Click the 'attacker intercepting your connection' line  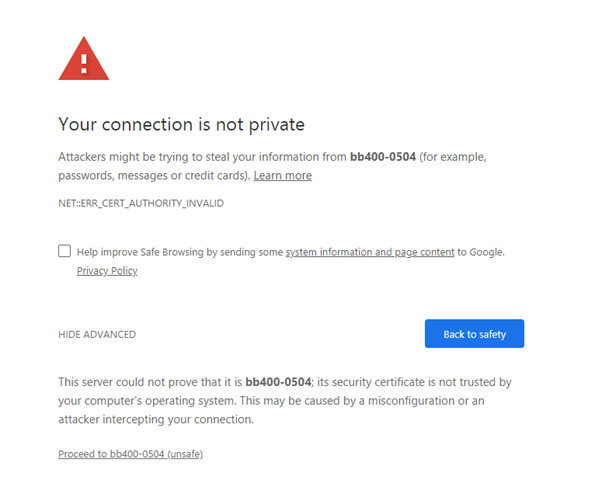156,420
